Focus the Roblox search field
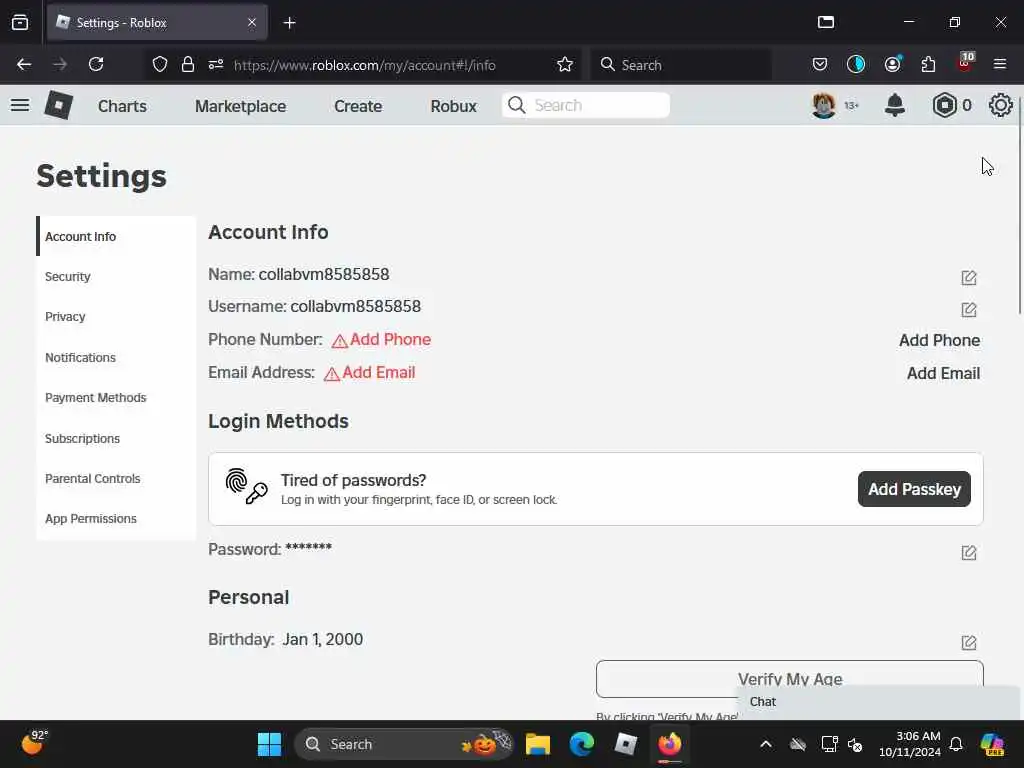 click(x=586, y=105)
